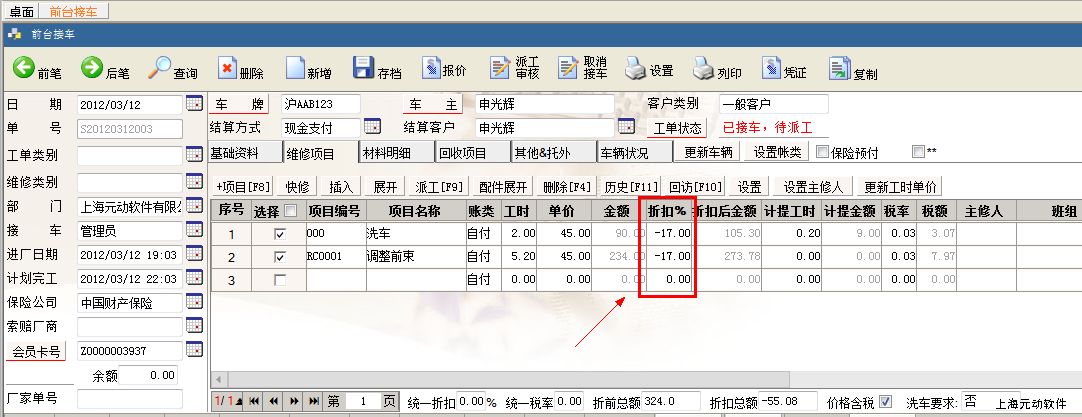The image size is (1082, 417).
Task: Open the 结算方式 lookup button
Action: [372, 127]
